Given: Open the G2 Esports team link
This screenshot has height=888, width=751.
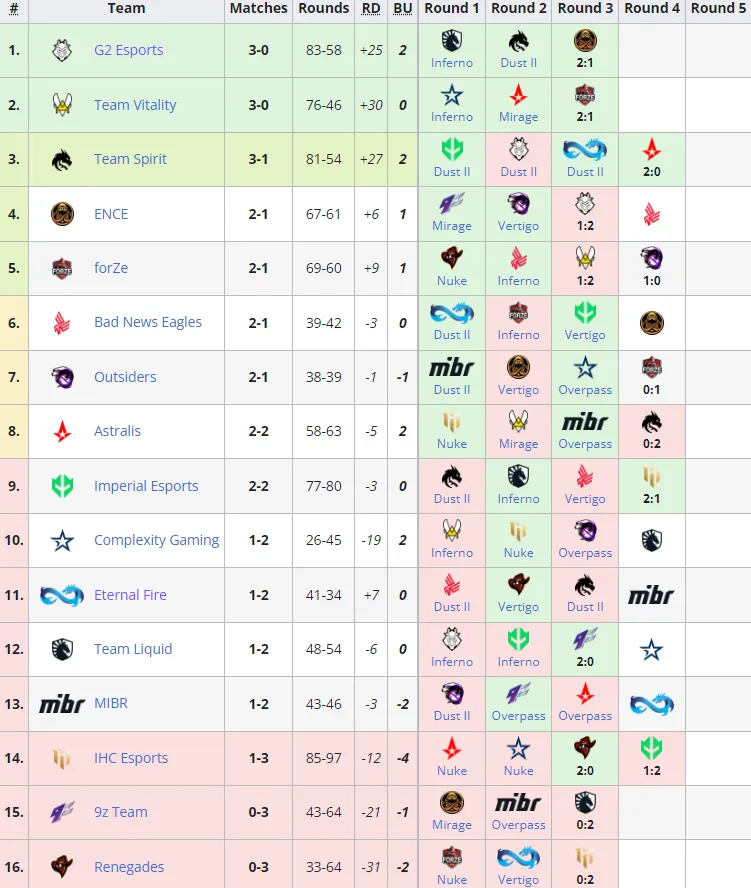Looking at the screenshot, I should point(129,50).
